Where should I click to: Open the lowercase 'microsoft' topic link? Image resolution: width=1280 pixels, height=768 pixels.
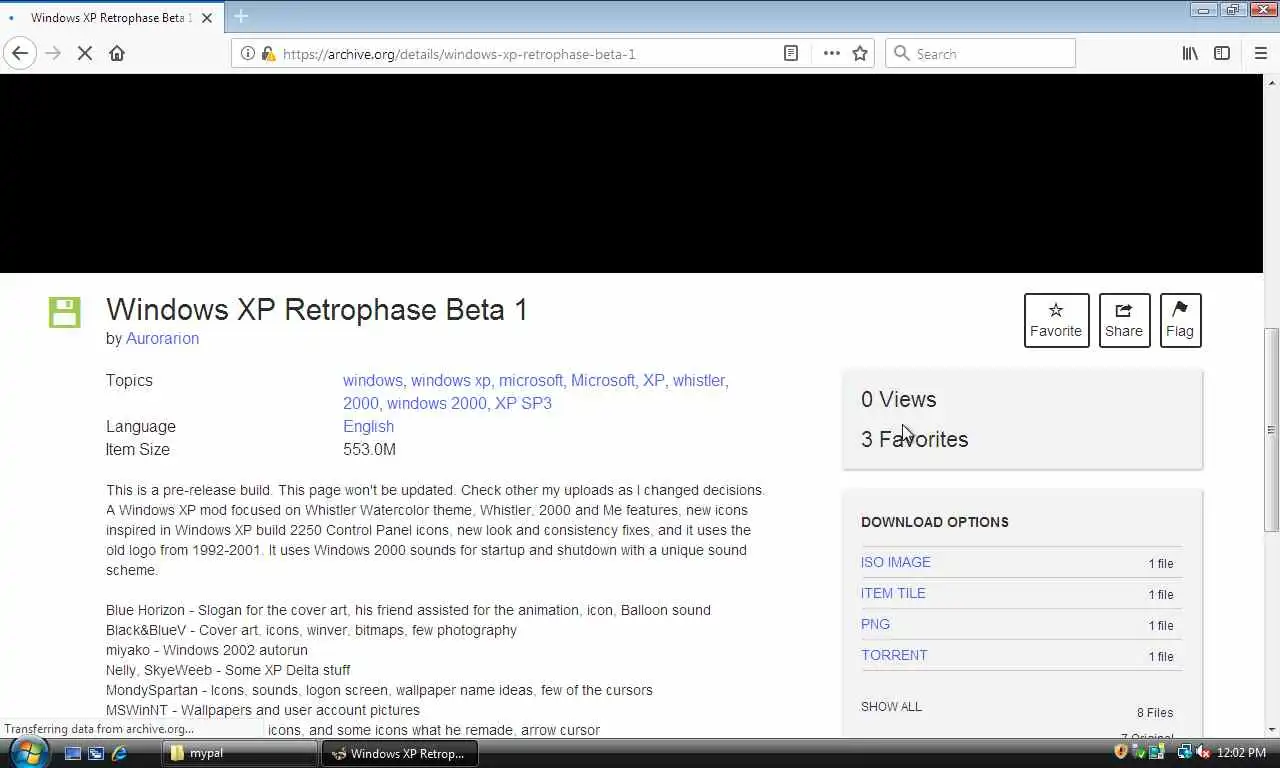[x=531, y=381]
